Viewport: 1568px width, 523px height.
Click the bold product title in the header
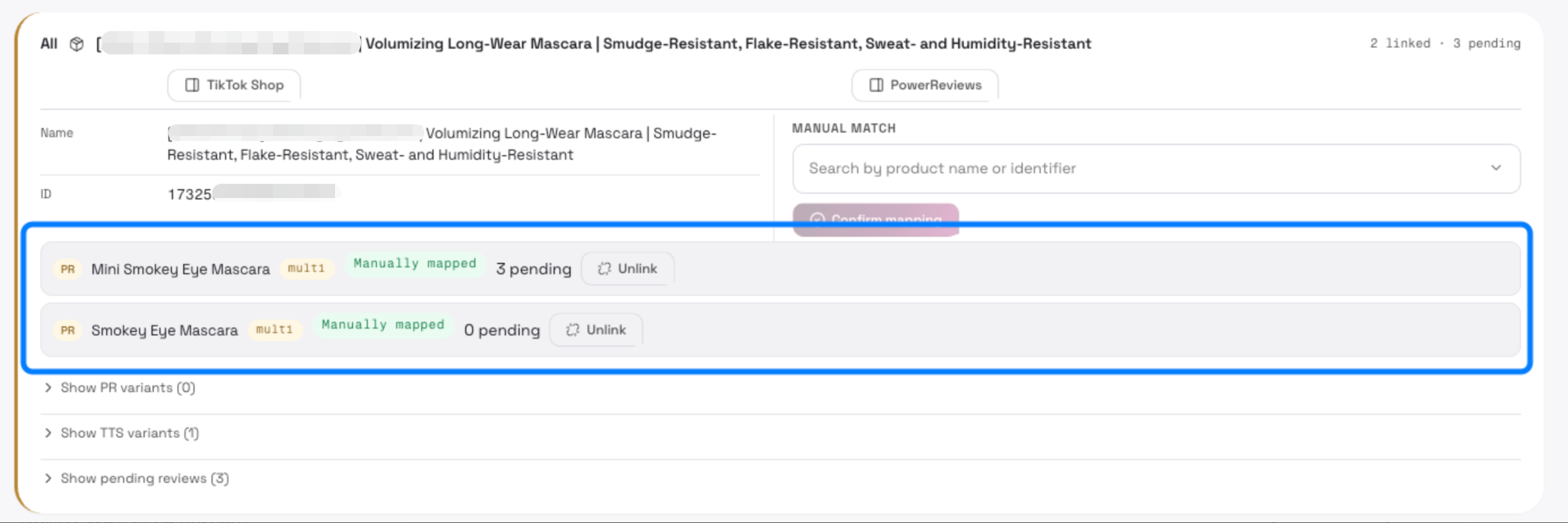tap(594, 44)
